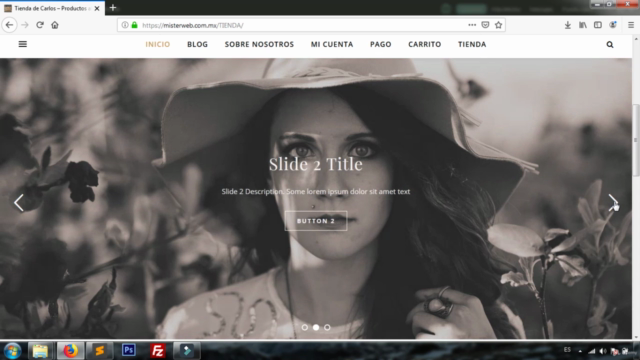Viewport: 640px width, 360px height.
Task: Select the first slider dot
Action: click(x=304, y=327)
